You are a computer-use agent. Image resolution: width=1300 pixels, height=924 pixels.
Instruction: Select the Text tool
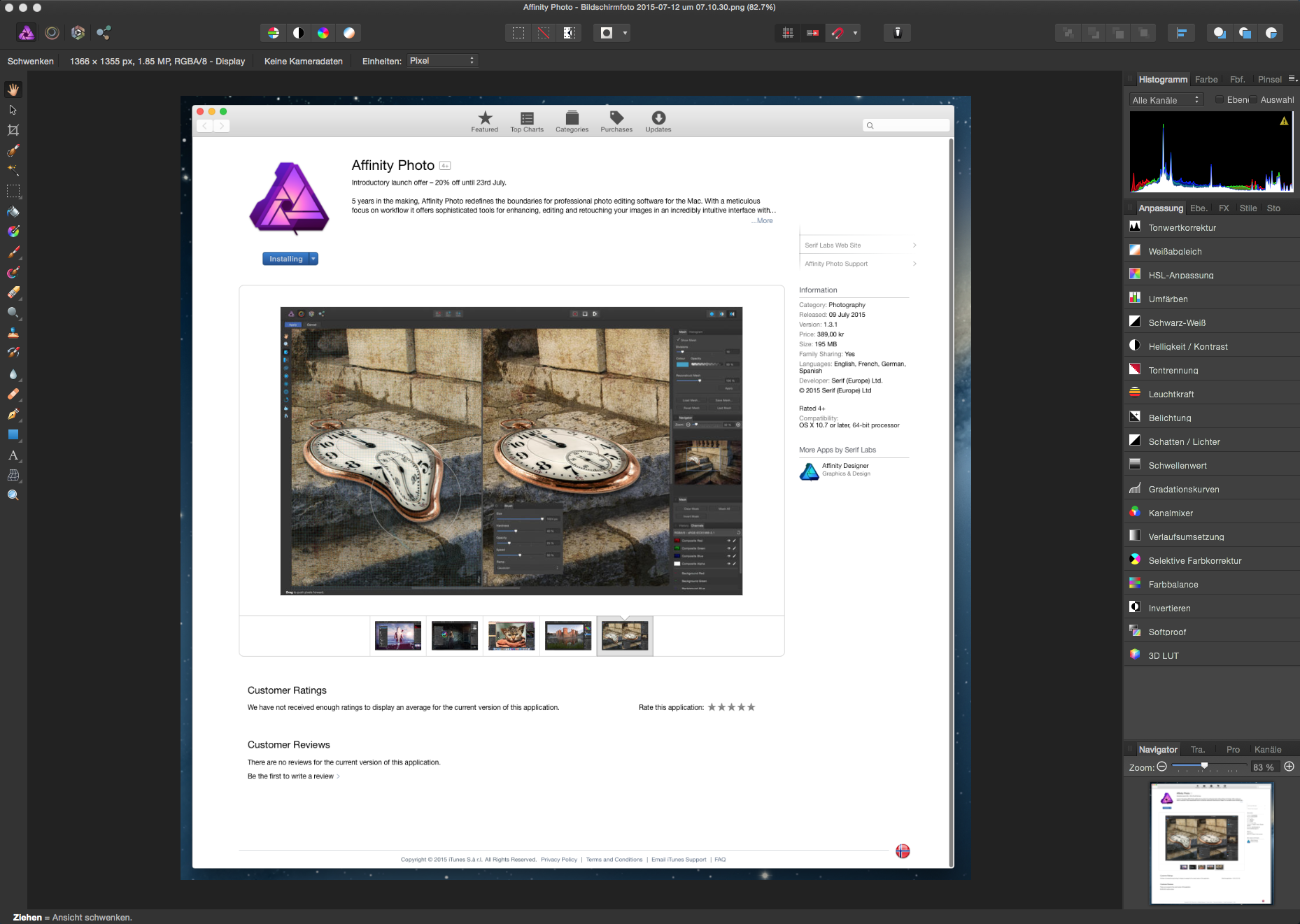tap(13, 455)
